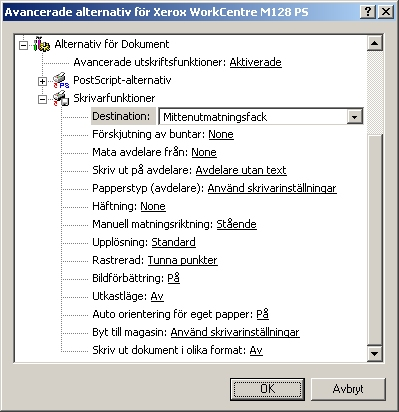
Task: Select Skrivarfunktioner tree label
Action: [x=114, y=98]
